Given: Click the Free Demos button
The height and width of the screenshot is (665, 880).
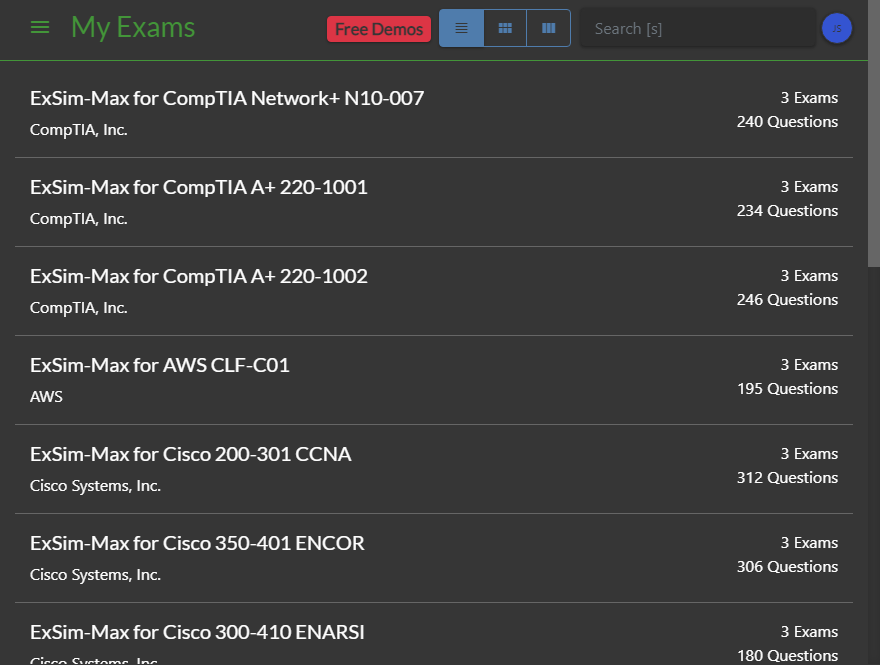Looking at the screenshot, I should click(379, 29).
